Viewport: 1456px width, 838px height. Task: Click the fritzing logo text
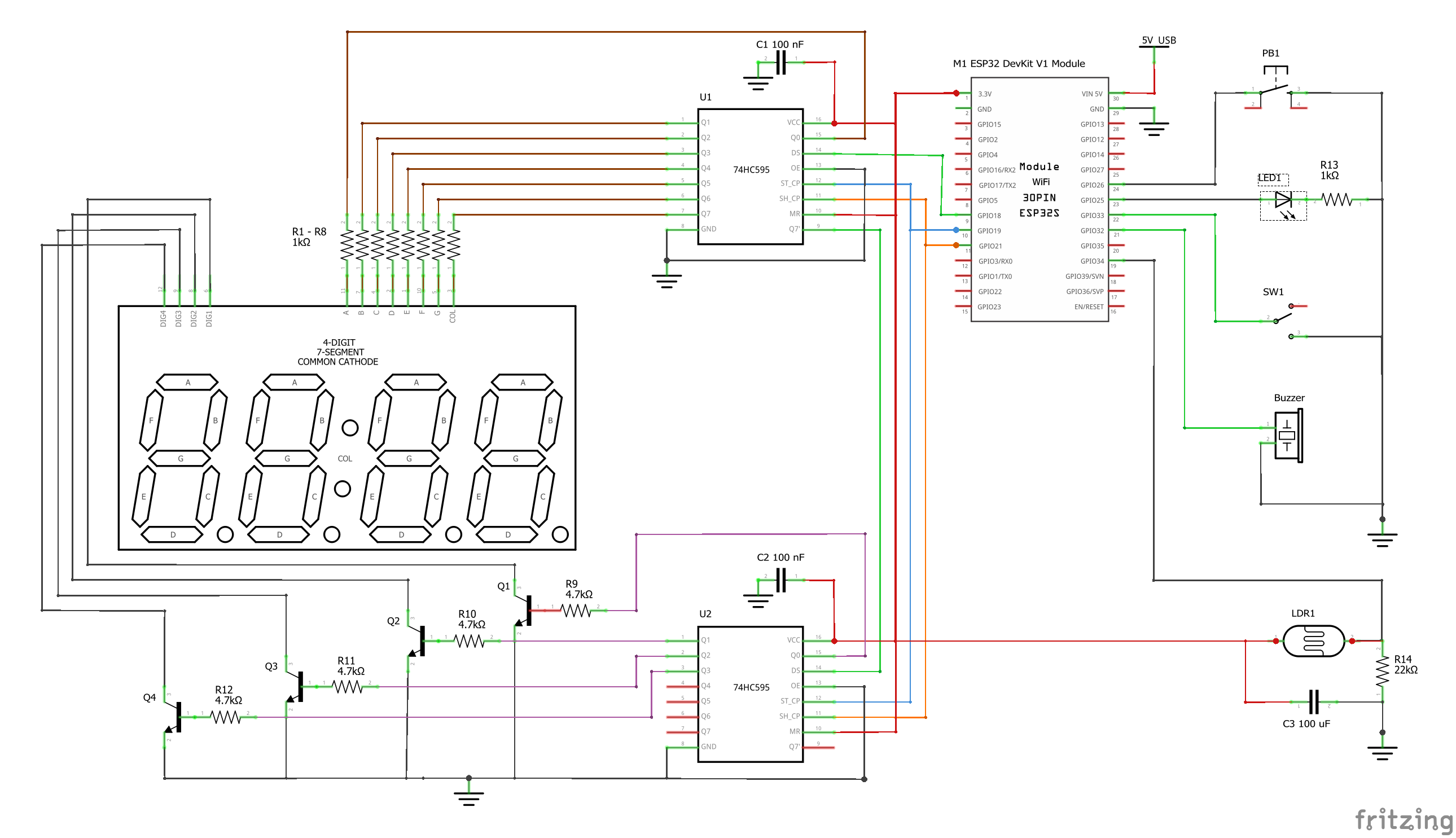(1404, 819)
